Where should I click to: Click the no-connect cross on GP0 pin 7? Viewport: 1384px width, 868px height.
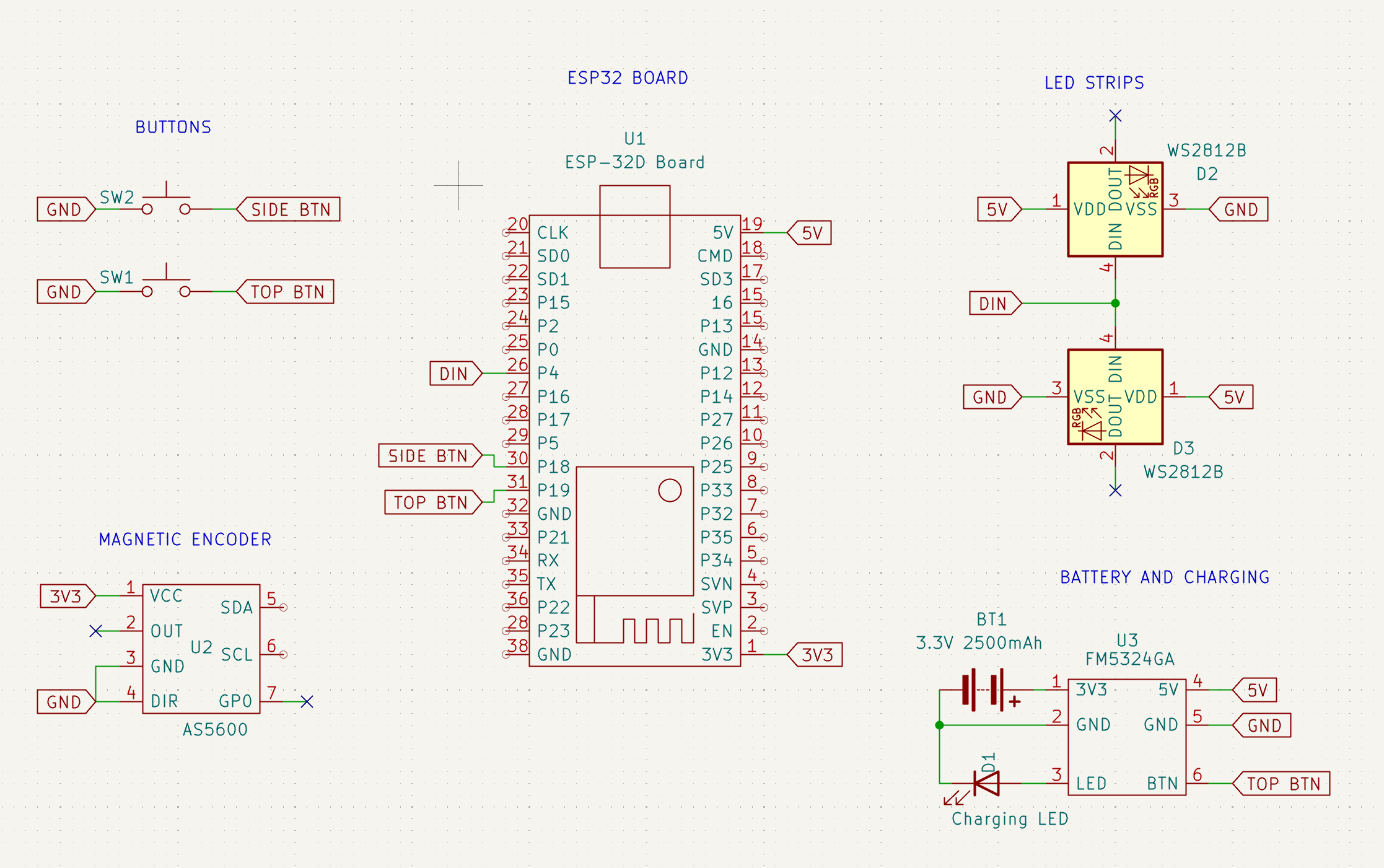tap(305, 702)
